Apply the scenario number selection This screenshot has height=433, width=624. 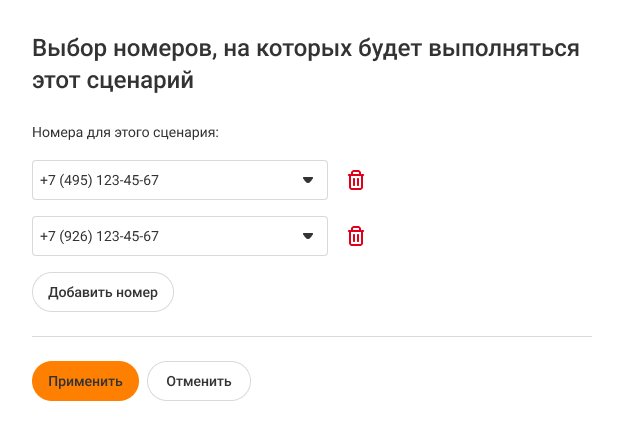(85, 381)
